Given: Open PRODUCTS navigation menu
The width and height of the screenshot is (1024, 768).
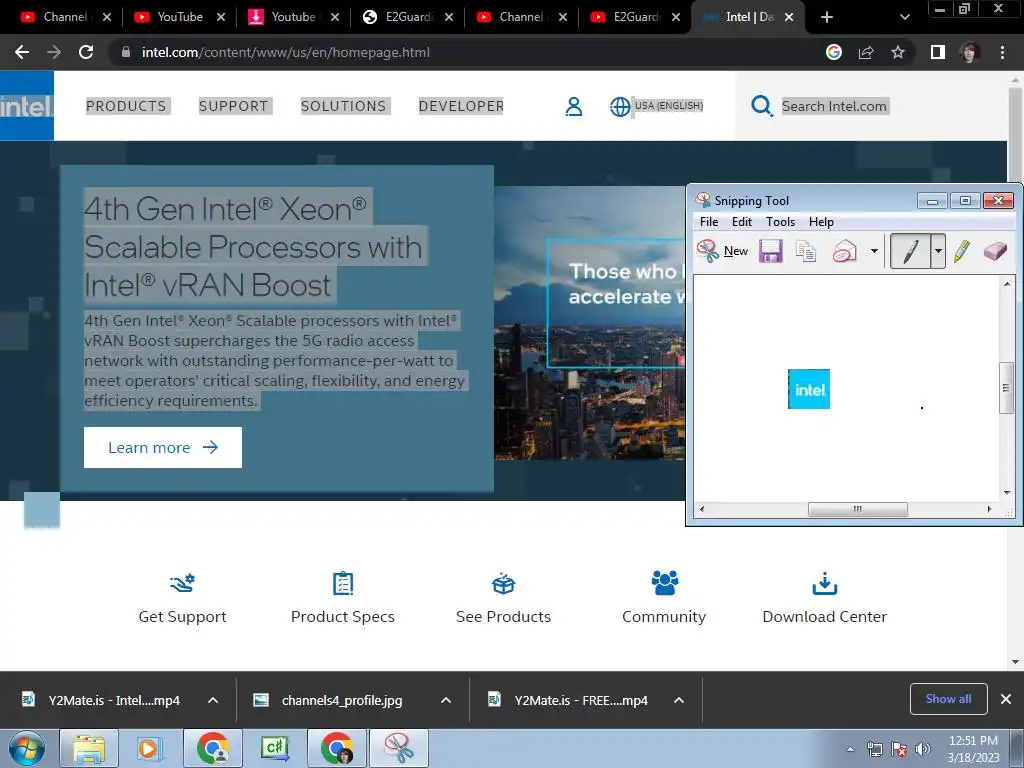Looking at the screenshot, I should [x=127, y=106].
